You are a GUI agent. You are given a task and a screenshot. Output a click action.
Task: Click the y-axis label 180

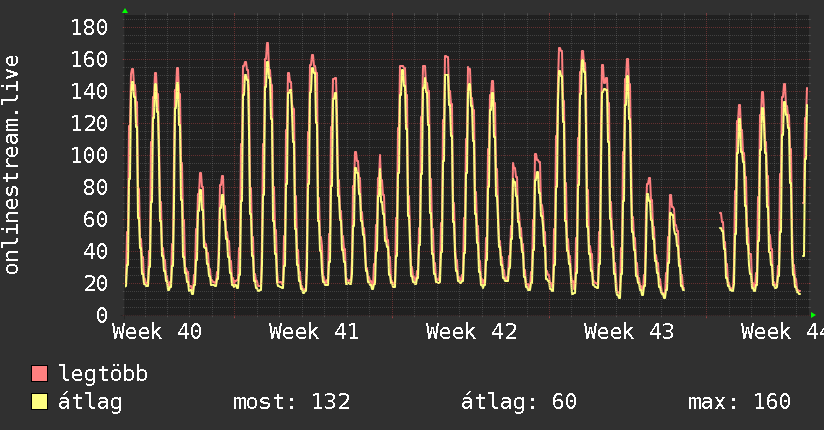89,27
